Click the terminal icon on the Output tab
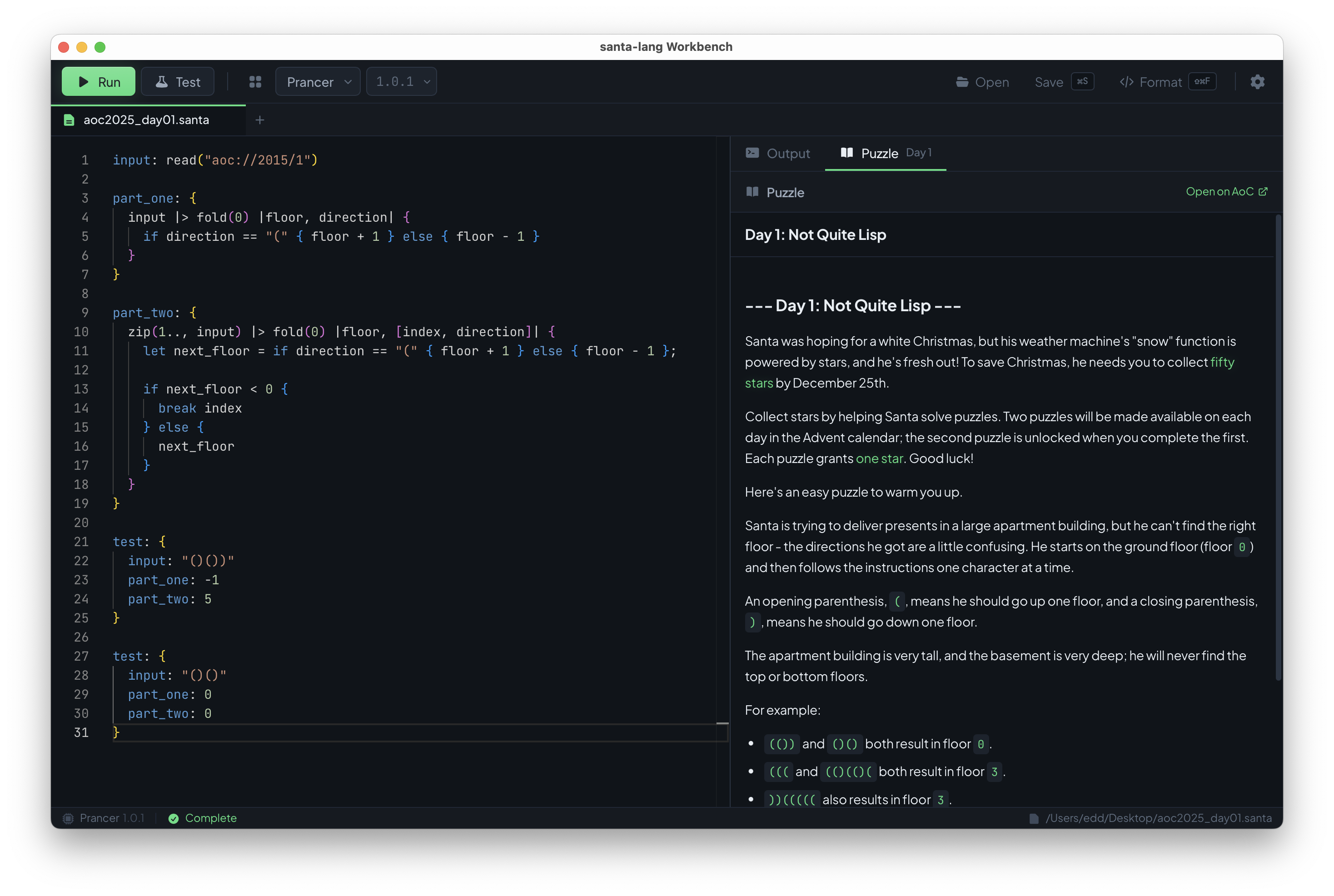This screenshot has height=896, width=1334. pyautogui.click(x=753, y=153)
